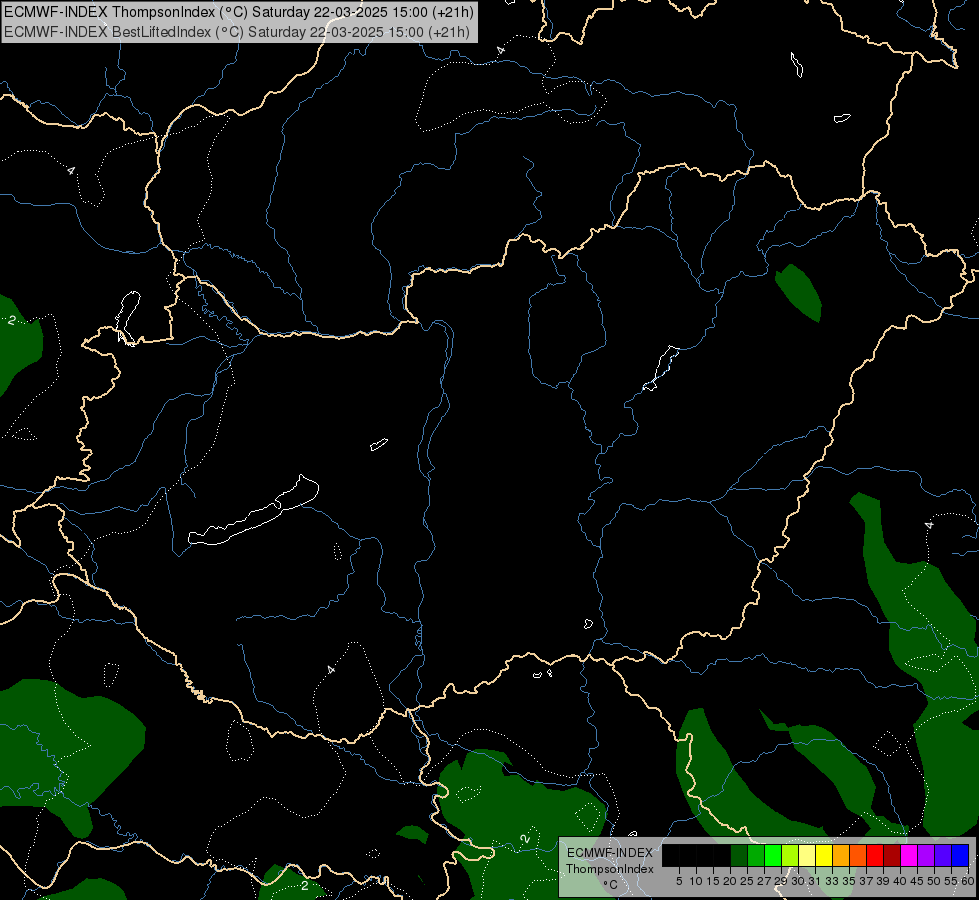Select the magenta 40–45 legend swatch

[909, 856]
